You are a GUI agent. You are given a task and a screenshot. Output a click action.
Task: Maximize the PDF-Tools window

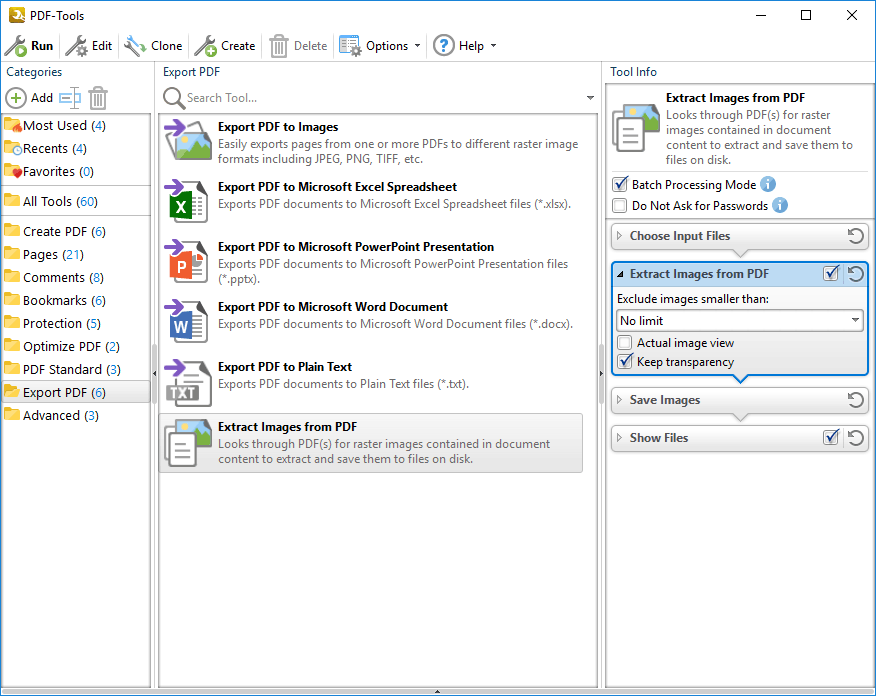pyautogui.click(x=806, y=15)
